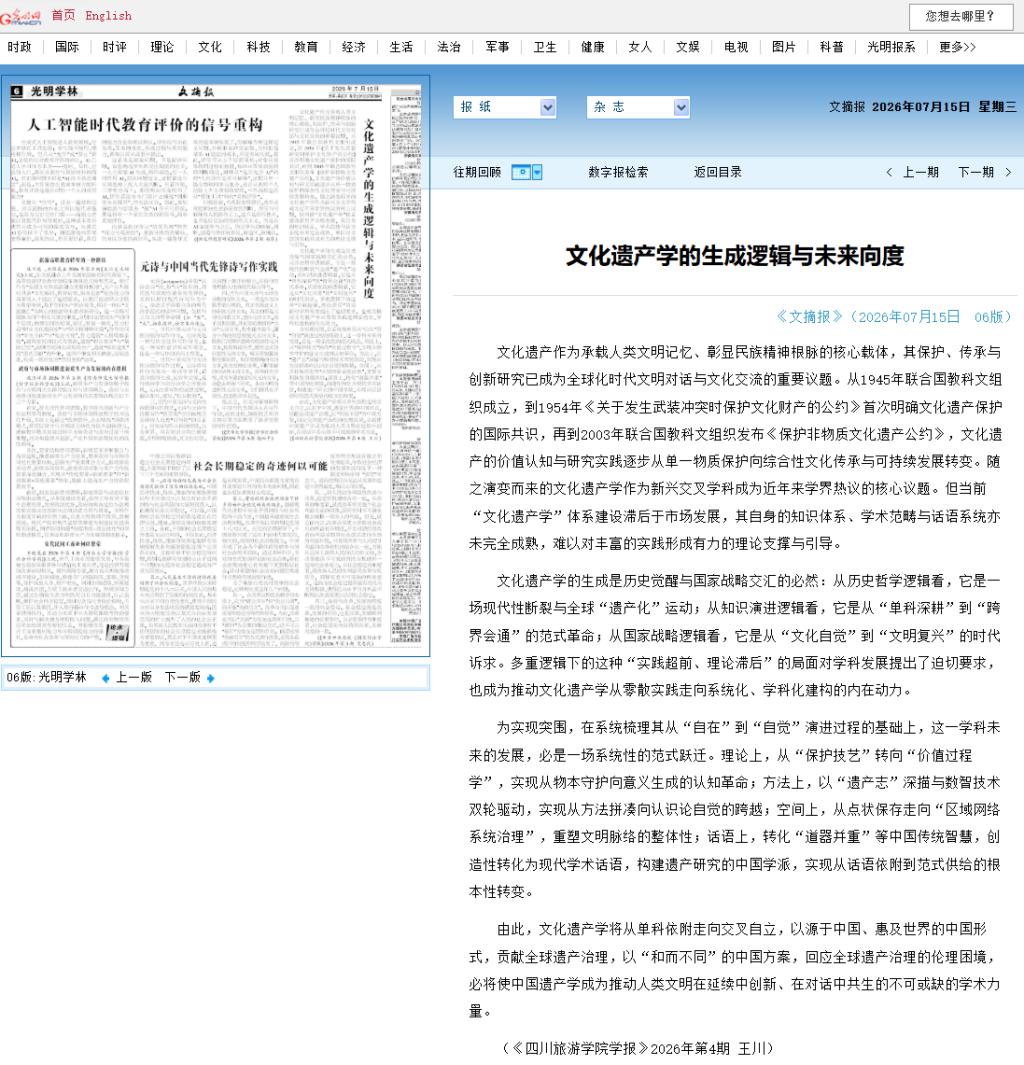Switch to English version
The width and height of the screenshot is (1024, 1065).
pos(108,16)
